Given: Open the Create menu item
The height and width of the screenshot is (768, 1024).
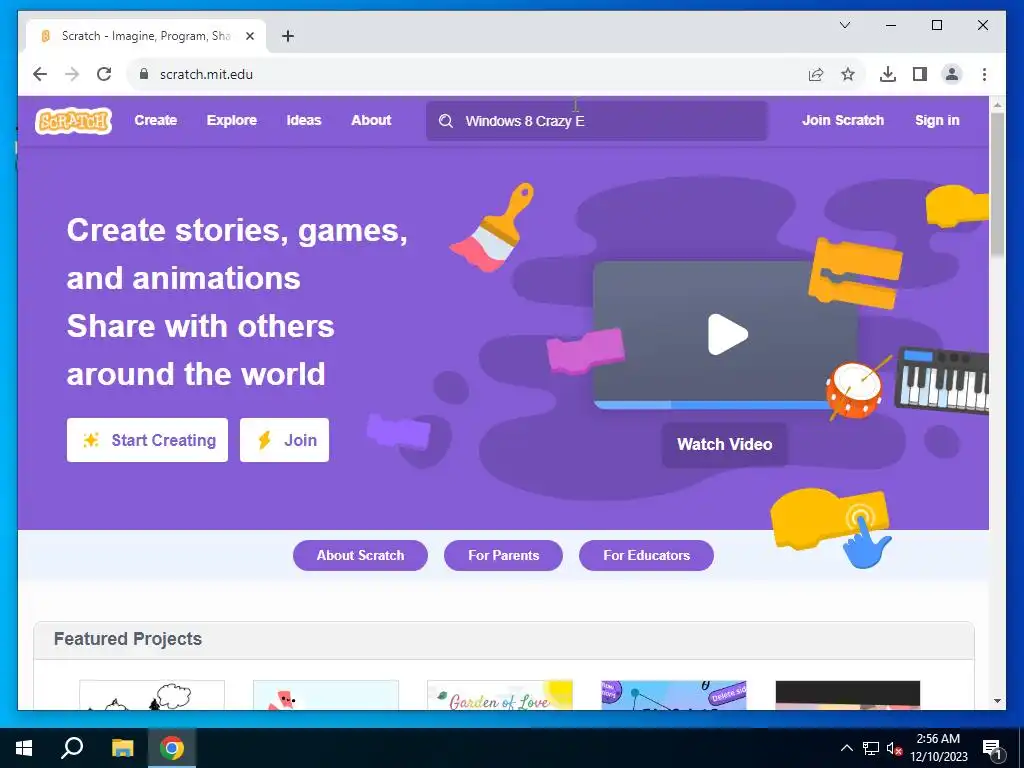Looking at the screenshot, I should point(155,121).
